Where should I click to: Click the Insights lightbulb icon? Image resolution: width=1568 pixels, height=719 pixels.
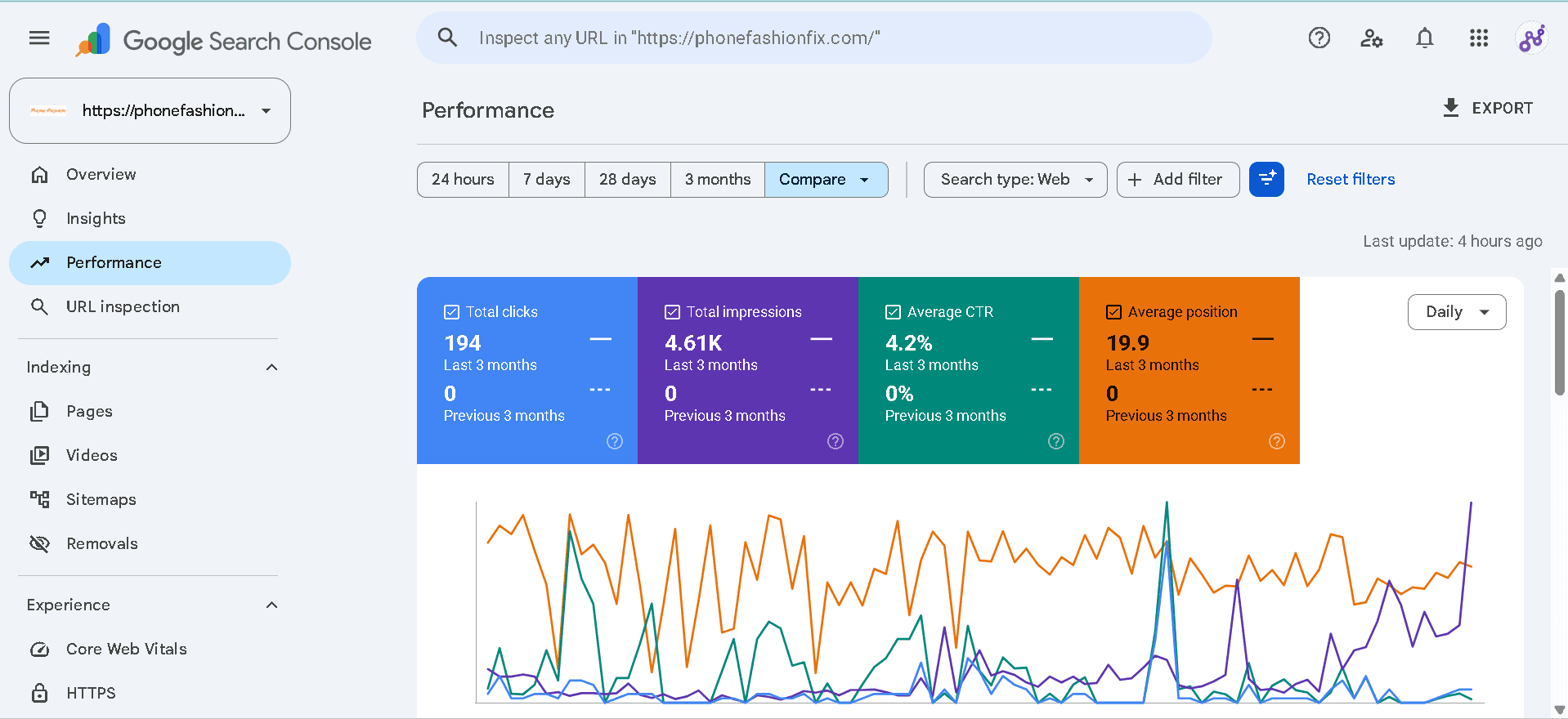[39, 218]
